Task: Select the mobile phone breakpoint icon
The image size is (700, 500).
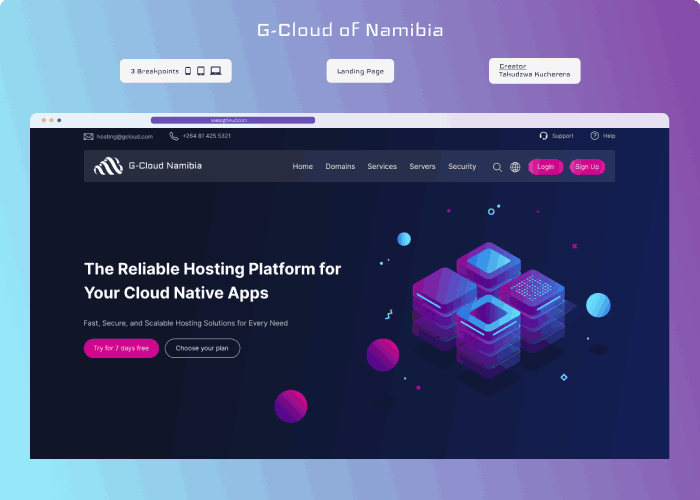Action: point(188,71)
